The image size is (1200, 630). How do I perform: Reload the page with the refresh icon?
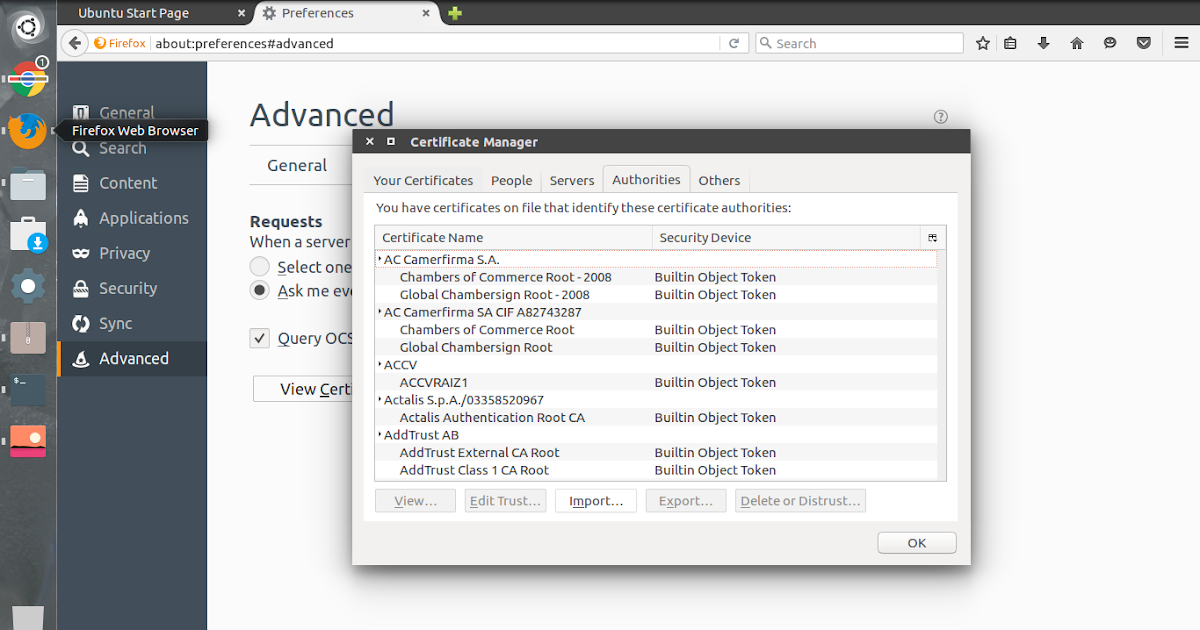tap(735, 43)
